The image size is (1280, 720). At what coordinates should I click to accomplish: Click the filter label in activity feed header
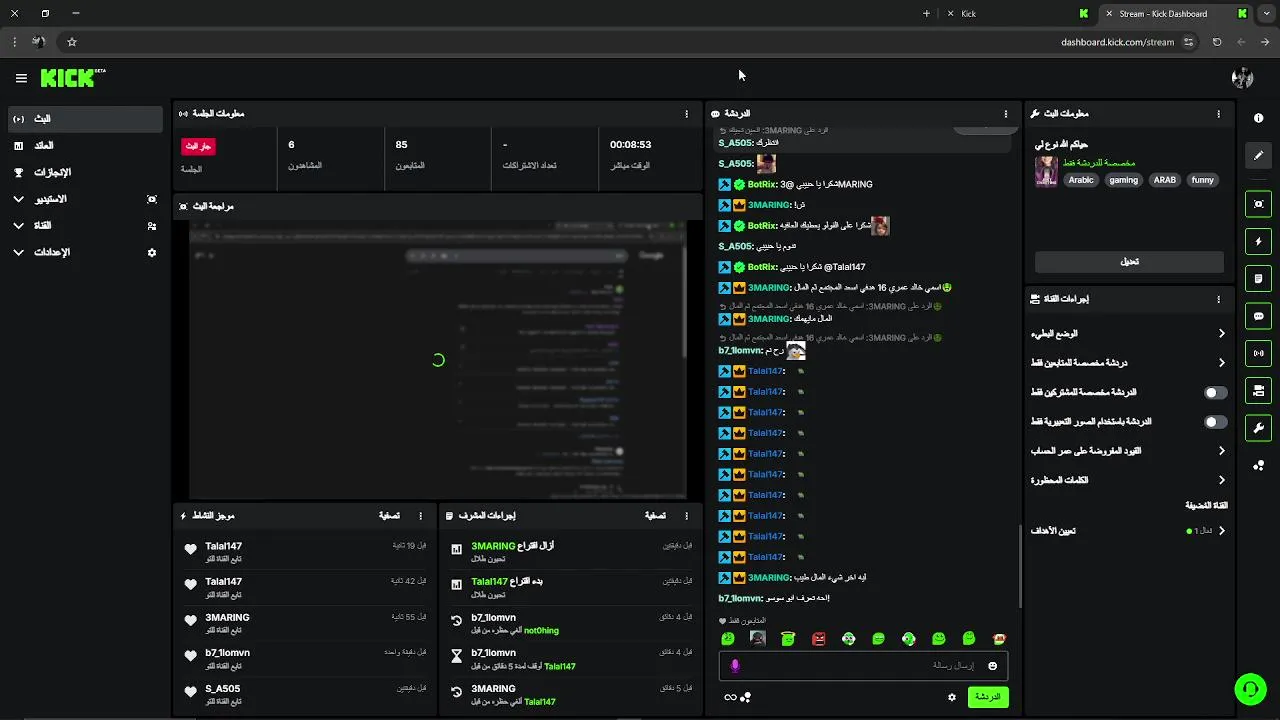pyautogui.click(x=389, y=516)
